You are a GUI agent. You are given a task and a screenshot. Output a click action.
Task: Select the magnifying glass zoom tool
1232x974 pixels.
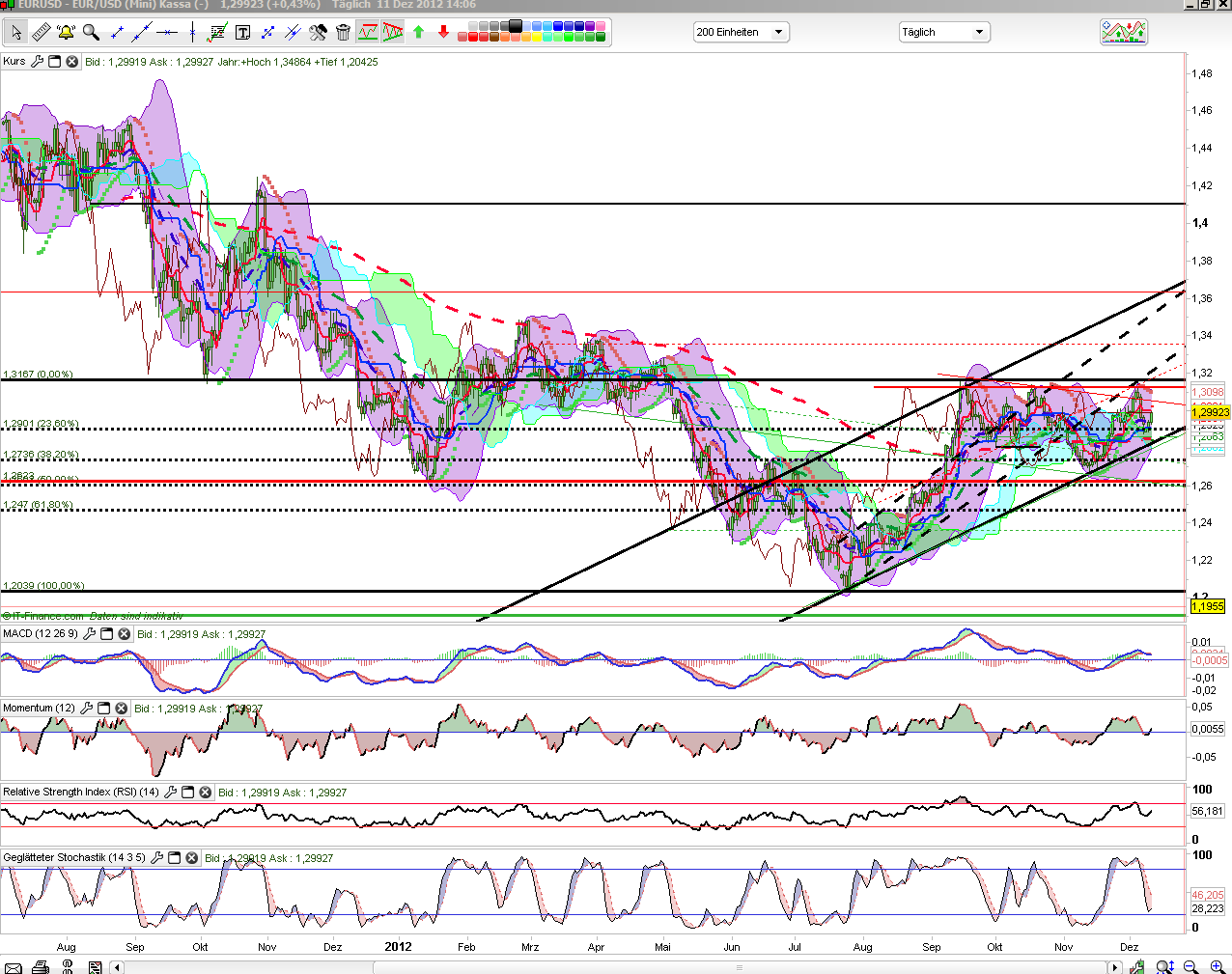91,33
